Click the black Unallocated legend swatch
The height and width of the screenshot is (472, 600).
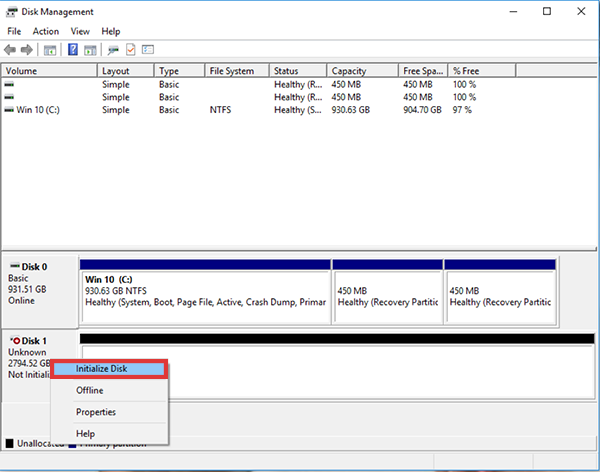tap(10, 444)
